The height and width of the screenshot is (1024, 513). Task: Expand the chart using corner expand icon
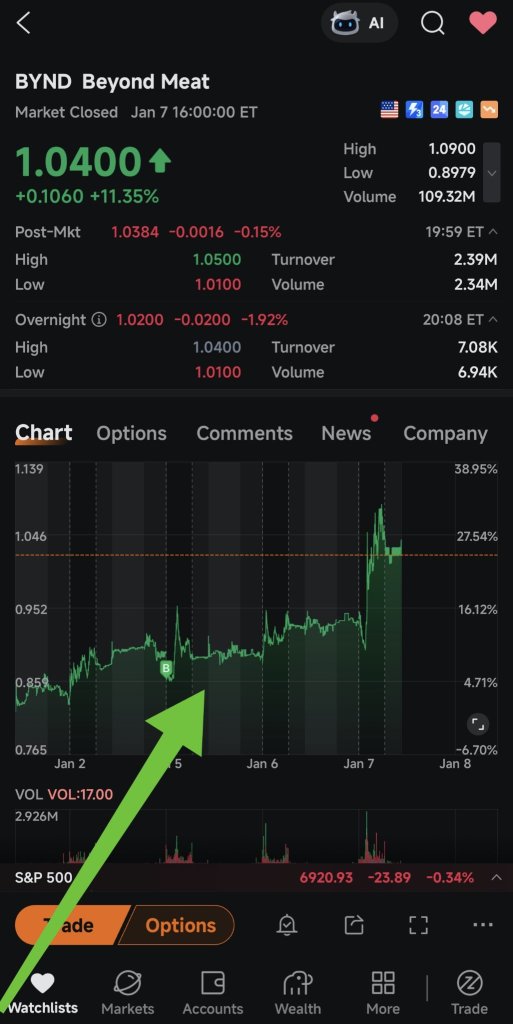(x=478, y=724)
